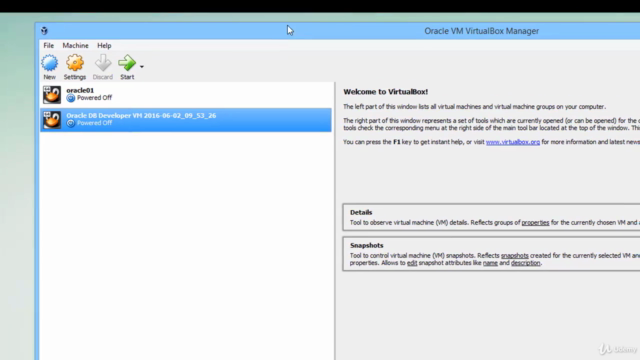Open Settings via the gear icon

75,63
